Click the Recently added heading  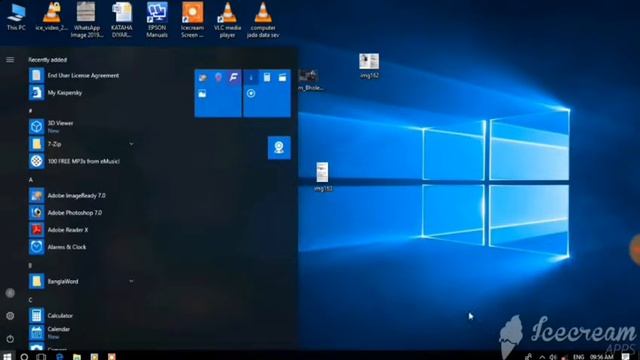click(x=47, y=60)
